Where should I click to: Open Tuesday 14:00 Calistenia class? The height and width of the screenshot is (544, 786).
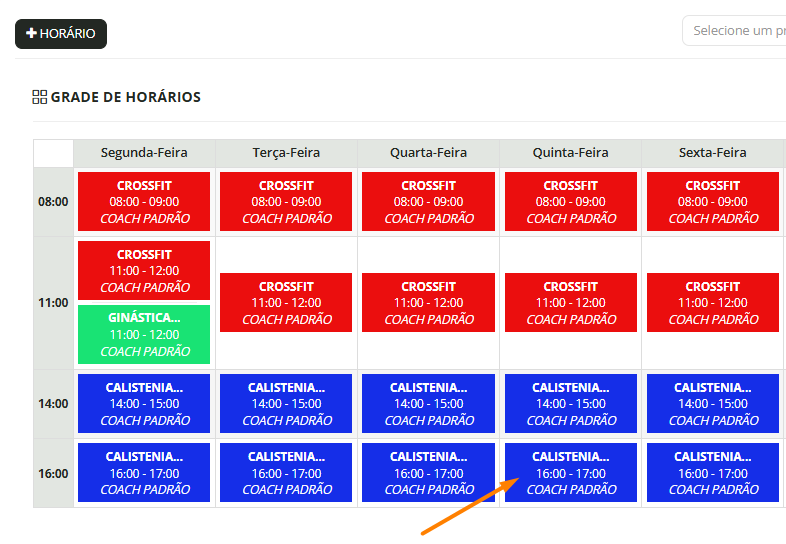point(286,404)
